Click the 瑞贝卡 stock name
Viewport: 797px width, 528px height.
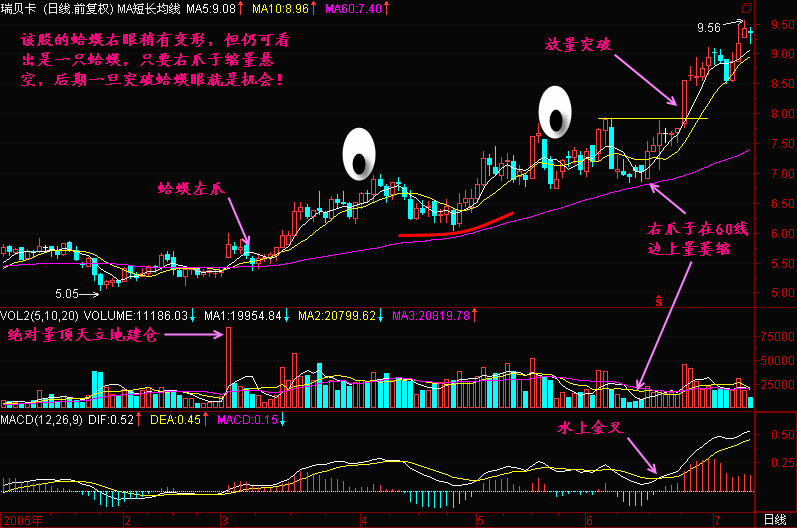click(x=21, y=9)
